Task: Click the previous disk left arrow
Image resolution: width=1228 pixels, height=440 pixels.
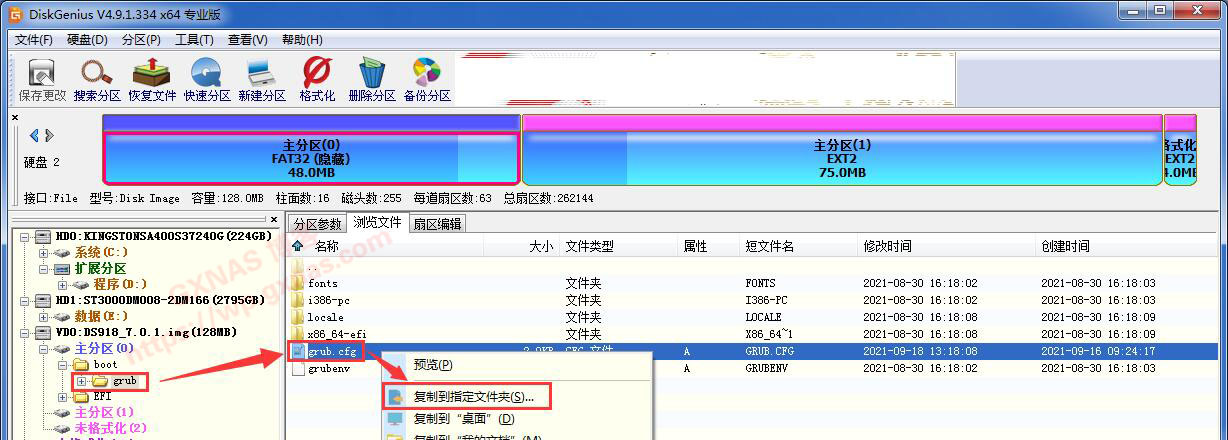Action: (x=34, y=135)
